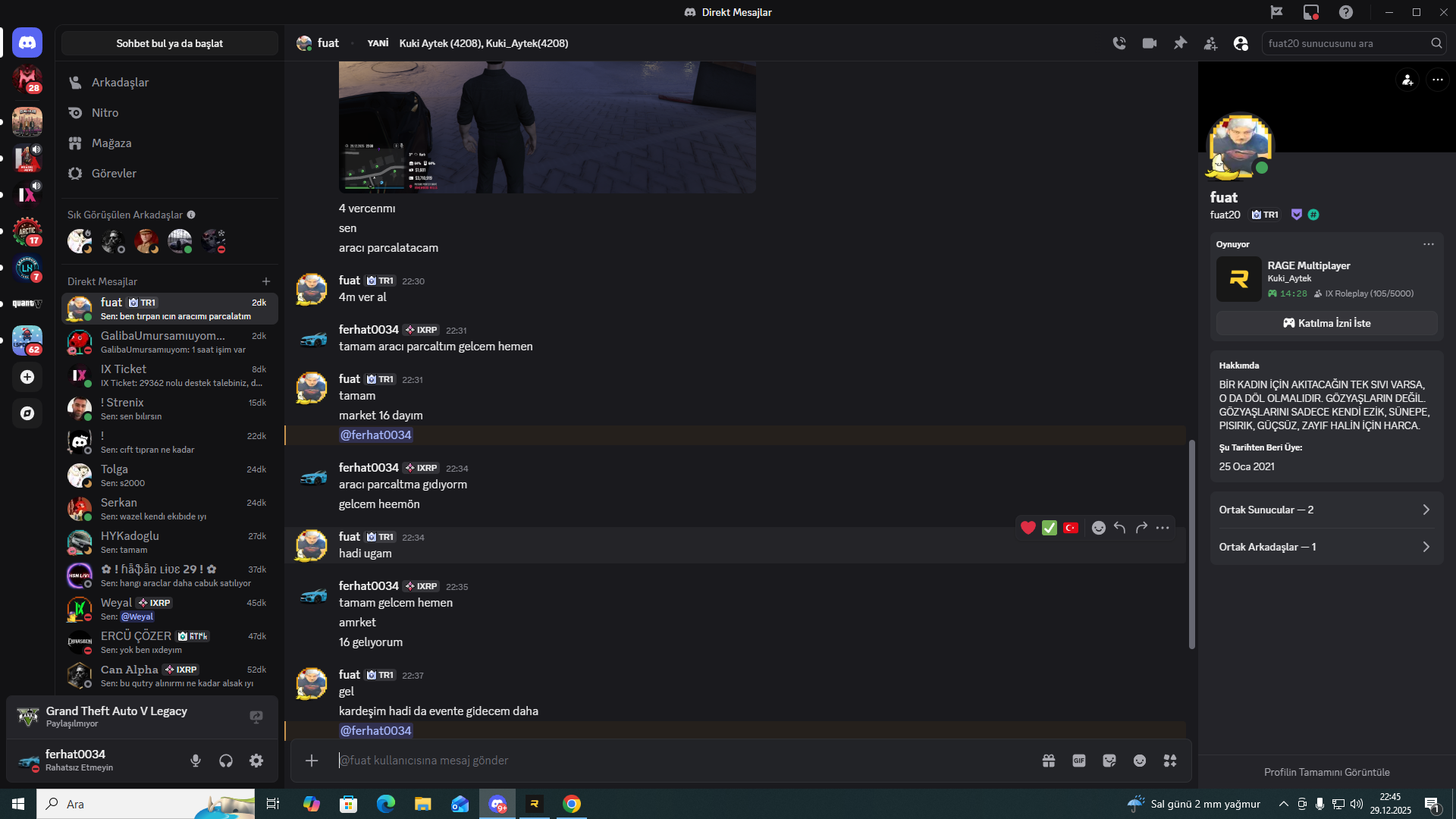Toggle headphone deafen in user panel
Screen dimensions: 1456x819
226,761
